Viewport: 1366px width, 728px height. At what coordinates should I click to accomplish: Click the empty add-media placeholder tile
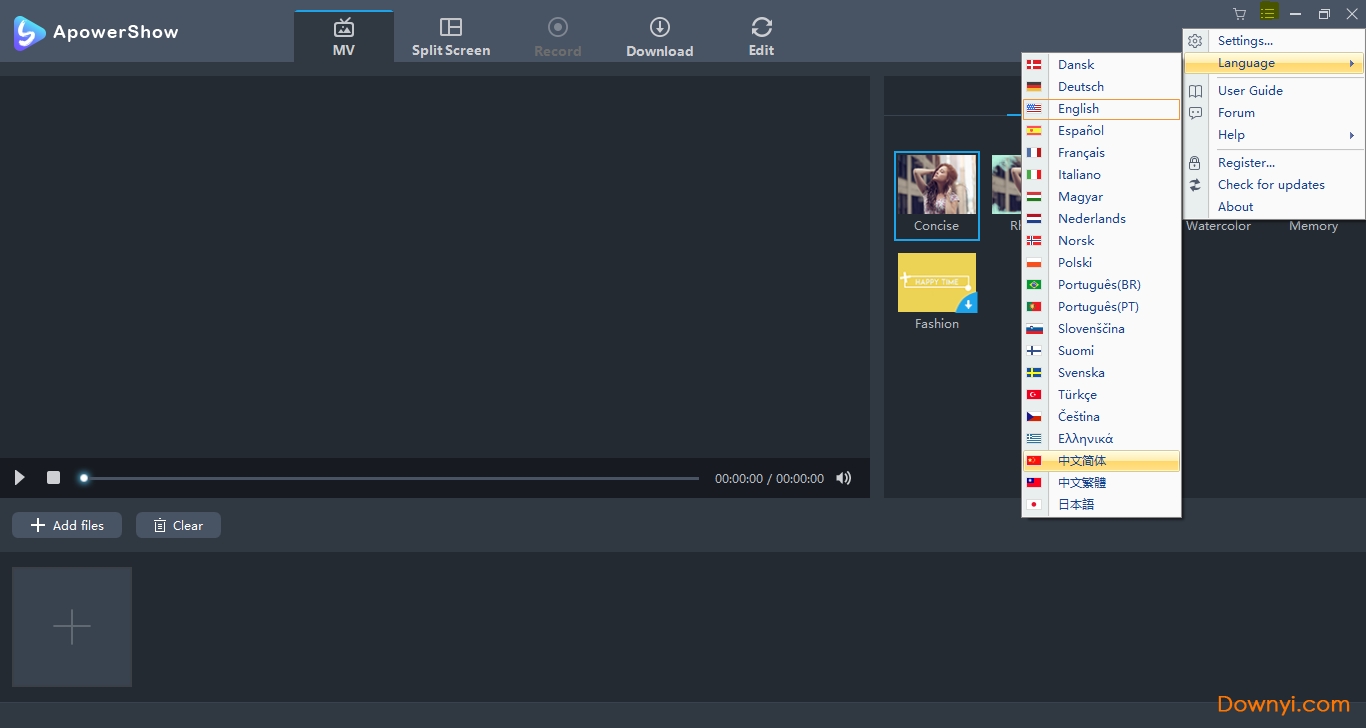[x=72, y=627]
